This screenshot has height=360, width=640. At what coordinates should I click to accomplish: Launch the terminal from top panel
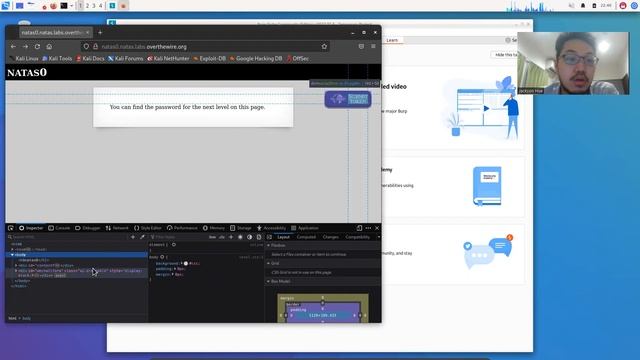coord(64,6)
